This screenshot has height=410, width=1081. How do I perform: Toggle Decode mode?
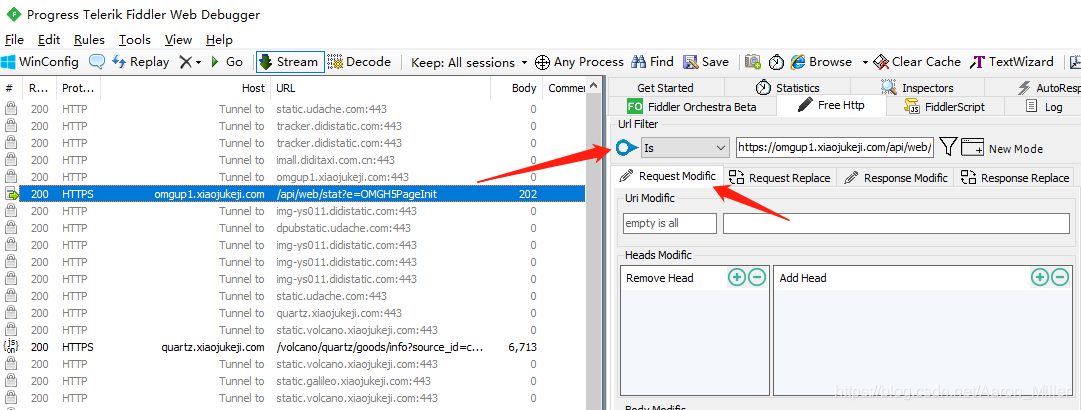[x=359, y=62]
